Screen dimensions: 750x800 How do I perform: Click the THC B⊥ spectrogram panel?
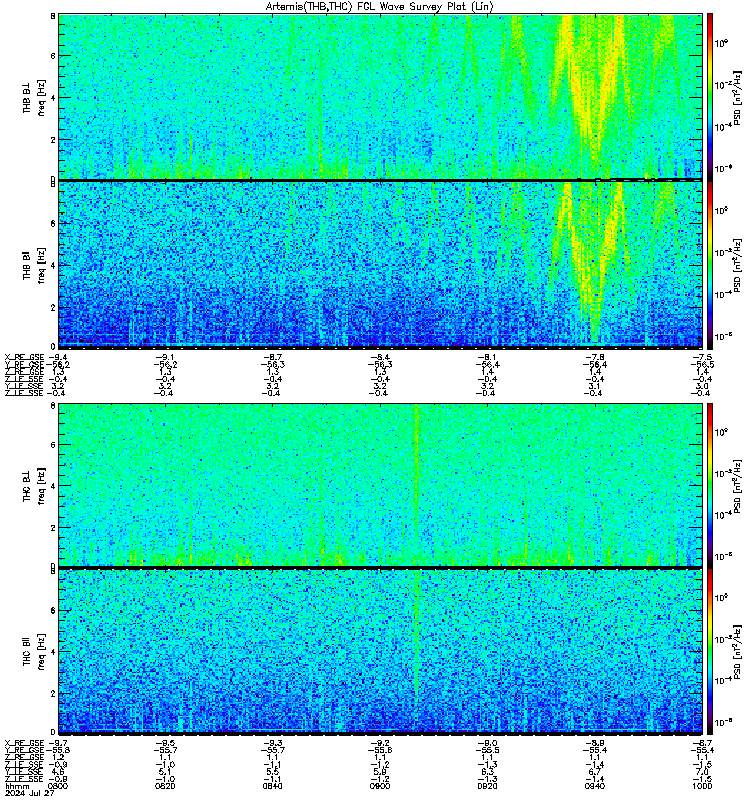tap(381, 485)
